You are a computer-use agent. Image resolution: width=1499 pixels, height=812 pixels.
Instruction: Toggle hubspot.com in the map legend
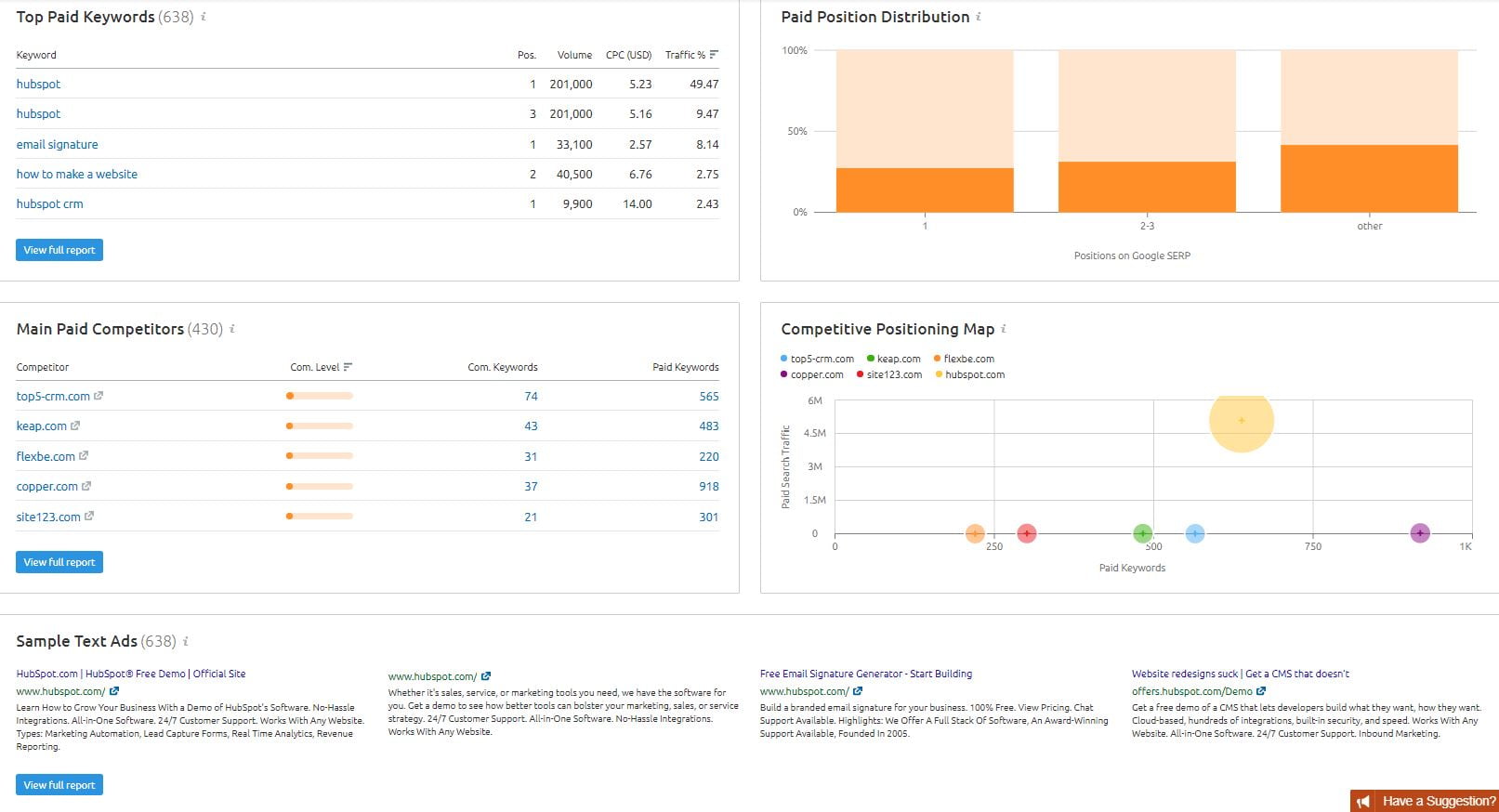(x=970, y=374)
